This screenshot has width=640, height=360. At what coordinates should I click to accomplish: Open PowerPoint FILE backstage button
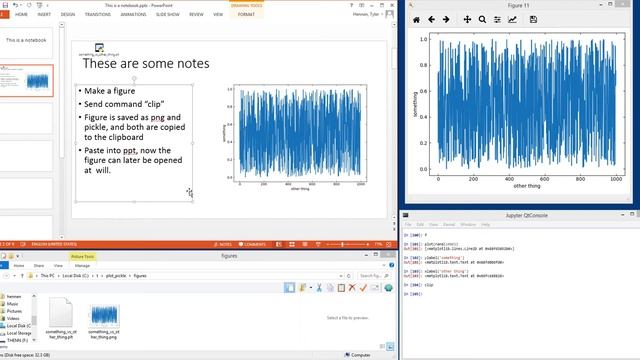(x=4, y=14)
